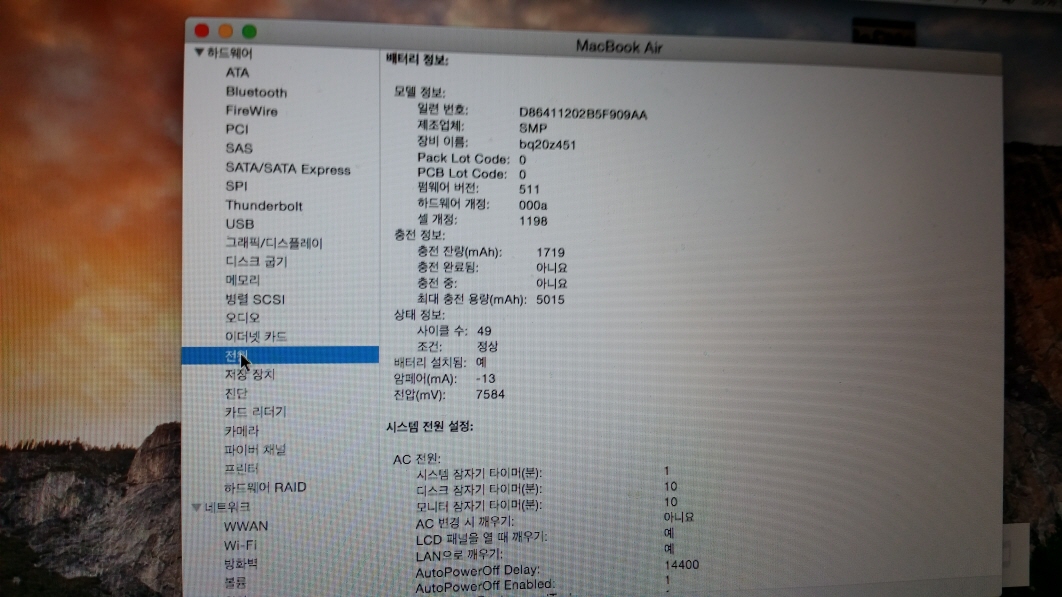Viewport: 1062px width, 597px height.
Task: Select Thunderbolt in the sidebar
Action: tap(263, 206)
